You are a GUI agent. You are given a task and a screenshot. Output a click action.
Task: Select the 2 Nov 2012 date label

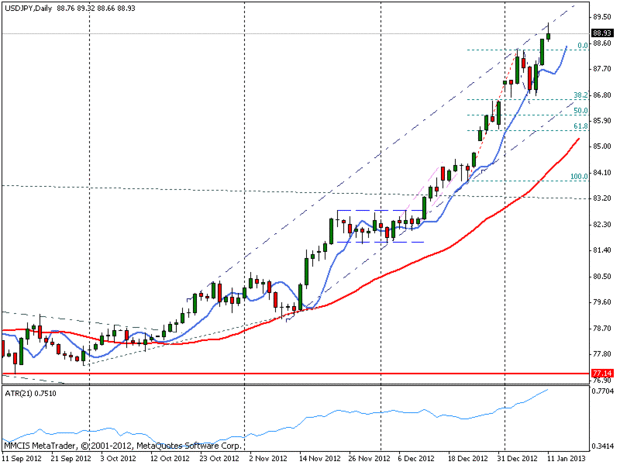tap(268, 458)
